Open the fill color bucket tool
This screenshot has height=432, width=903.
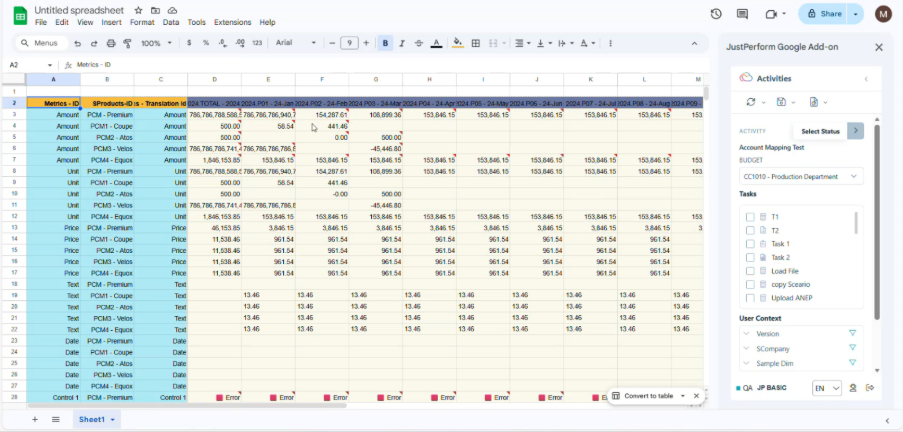(x=458, y=43)
